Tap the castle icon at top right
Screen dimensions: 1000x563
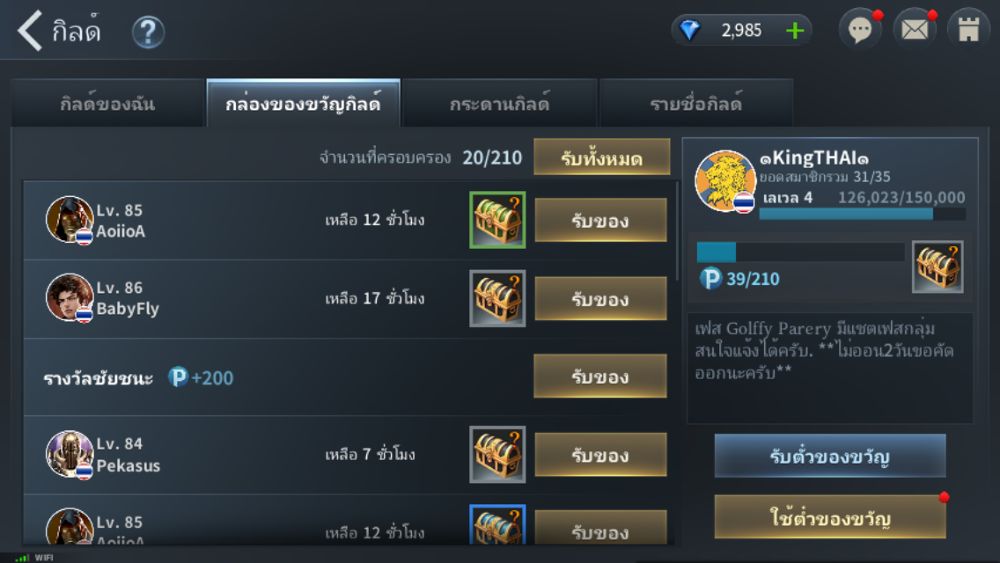point(968,29)
